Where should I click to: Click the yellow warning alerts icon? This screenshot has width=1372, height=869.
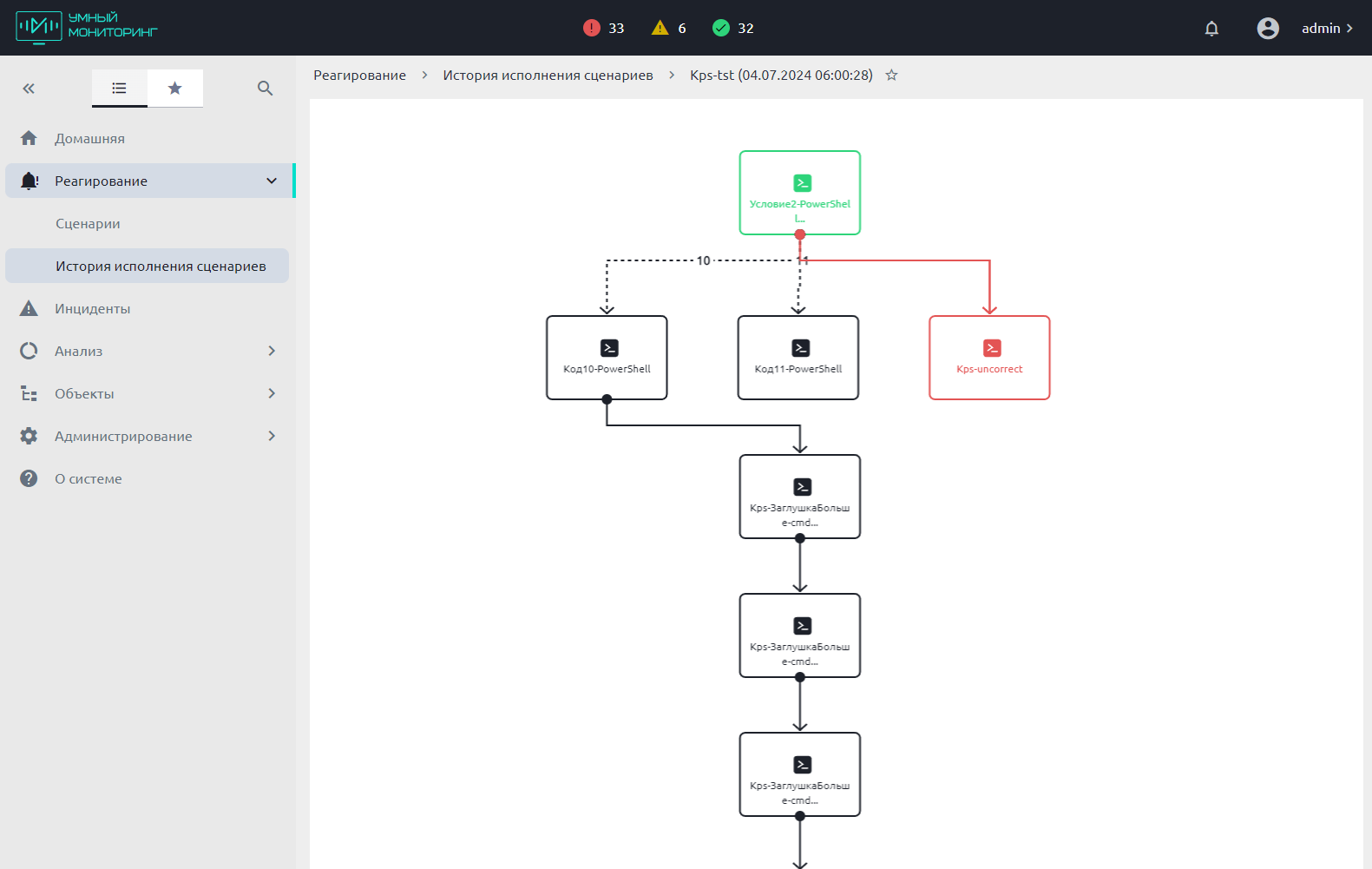click(x=660, y=28)
